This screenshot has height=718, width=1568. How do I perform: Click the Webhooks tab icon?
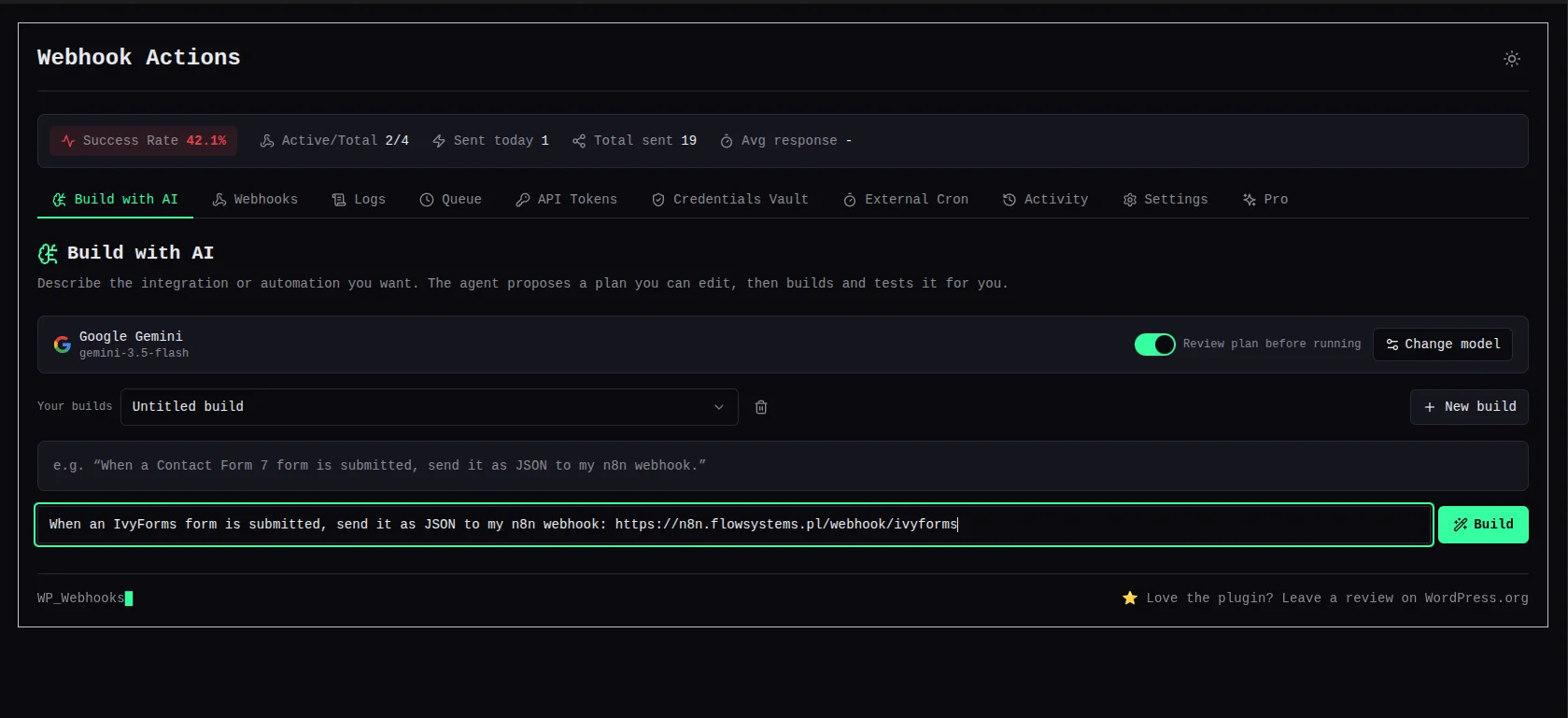pyautogui.click(x=219, y=200)
